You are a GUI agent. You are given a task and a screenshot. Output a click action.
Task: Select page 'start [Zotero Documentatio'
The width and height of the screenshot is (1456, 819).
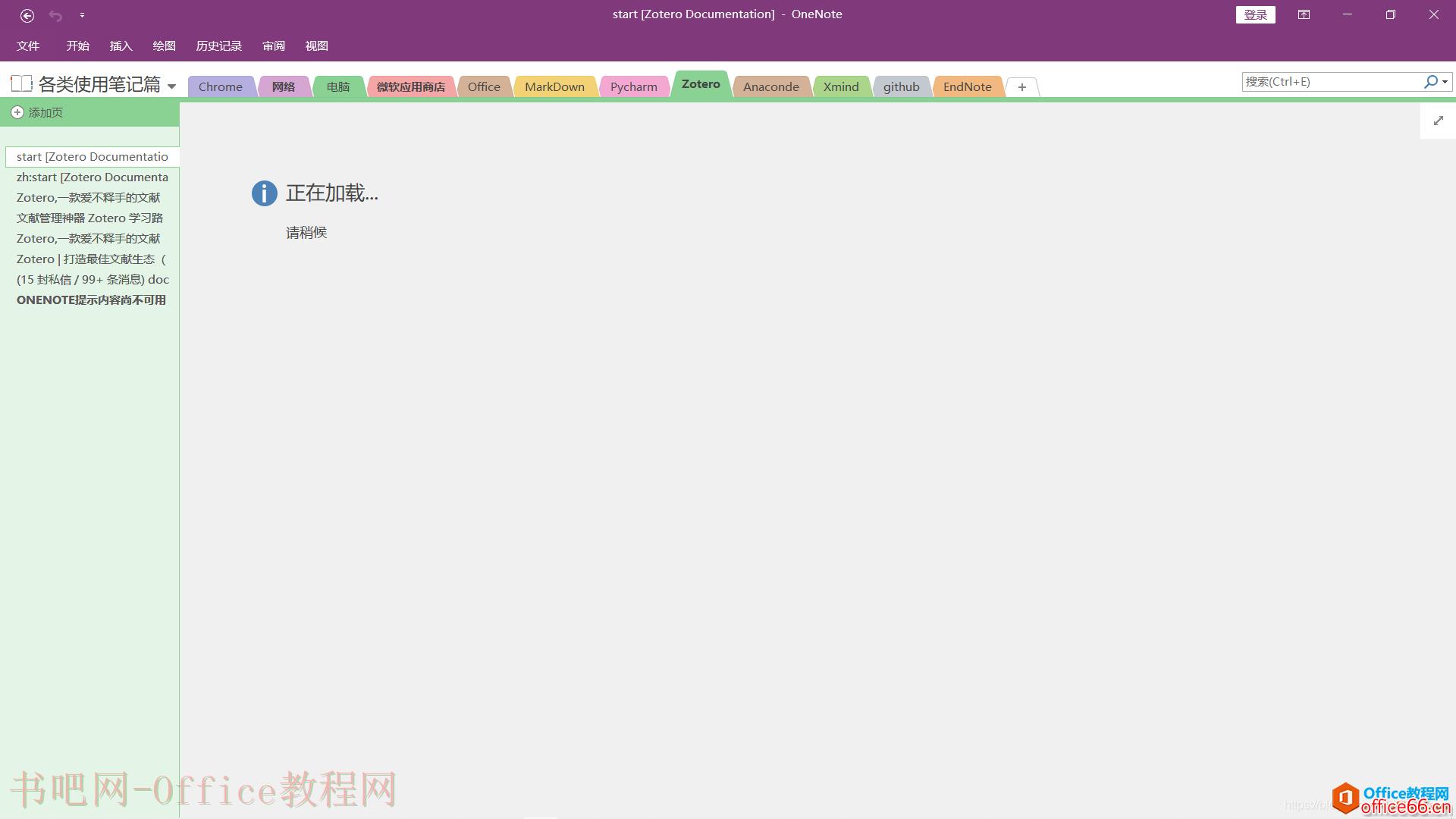[x=93, y=156]
